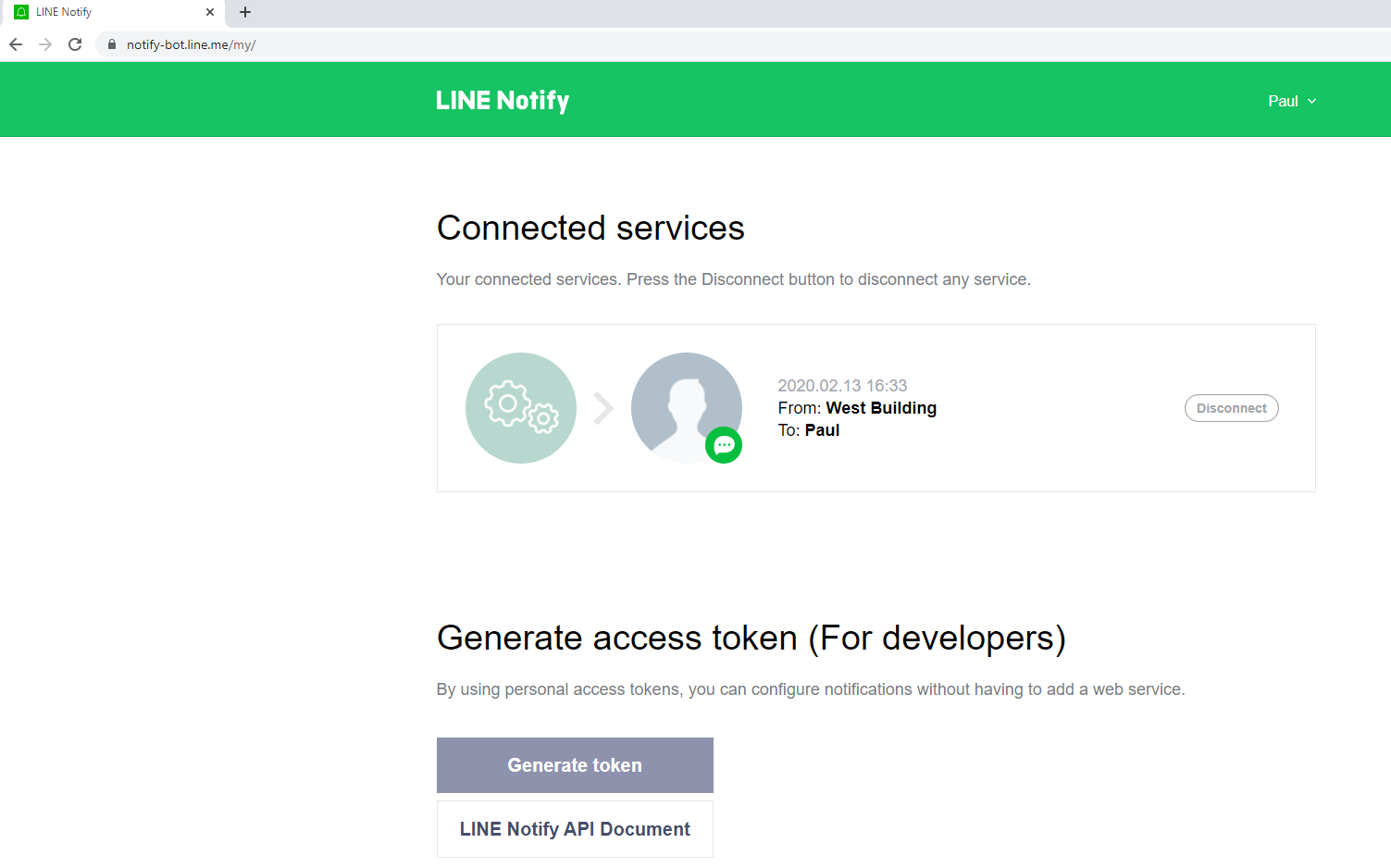
Task: Click the padlock site security icon
Action: click(112, 44)
